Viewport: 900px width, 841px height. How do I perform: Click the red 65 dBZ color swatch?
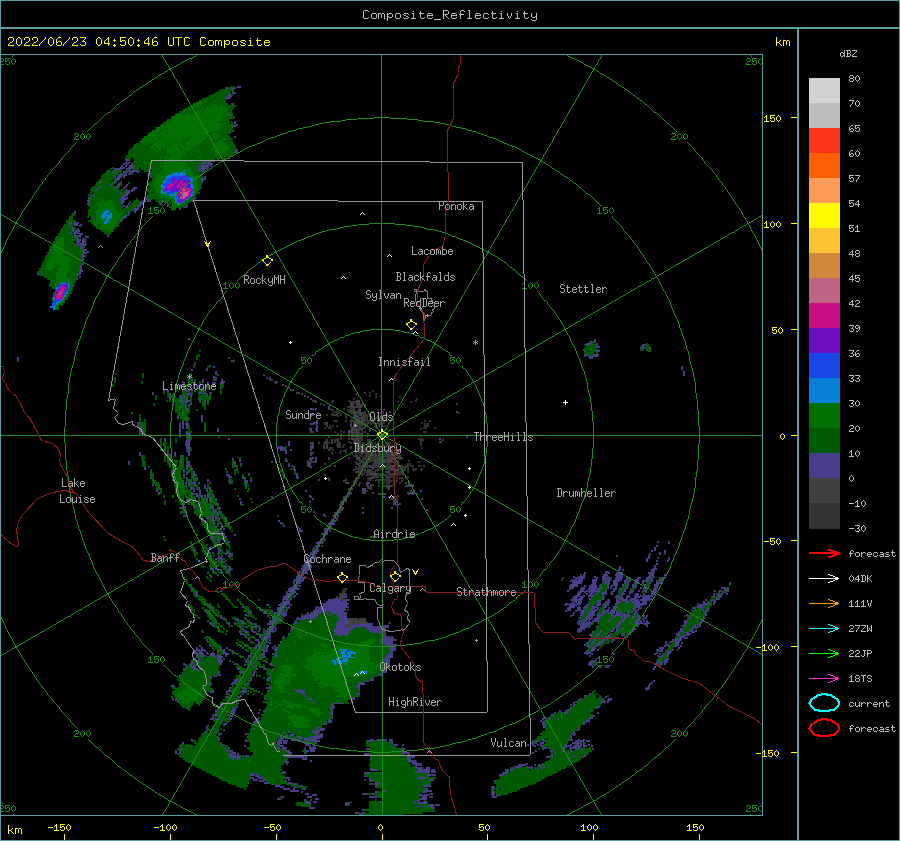tap(824, 140)
